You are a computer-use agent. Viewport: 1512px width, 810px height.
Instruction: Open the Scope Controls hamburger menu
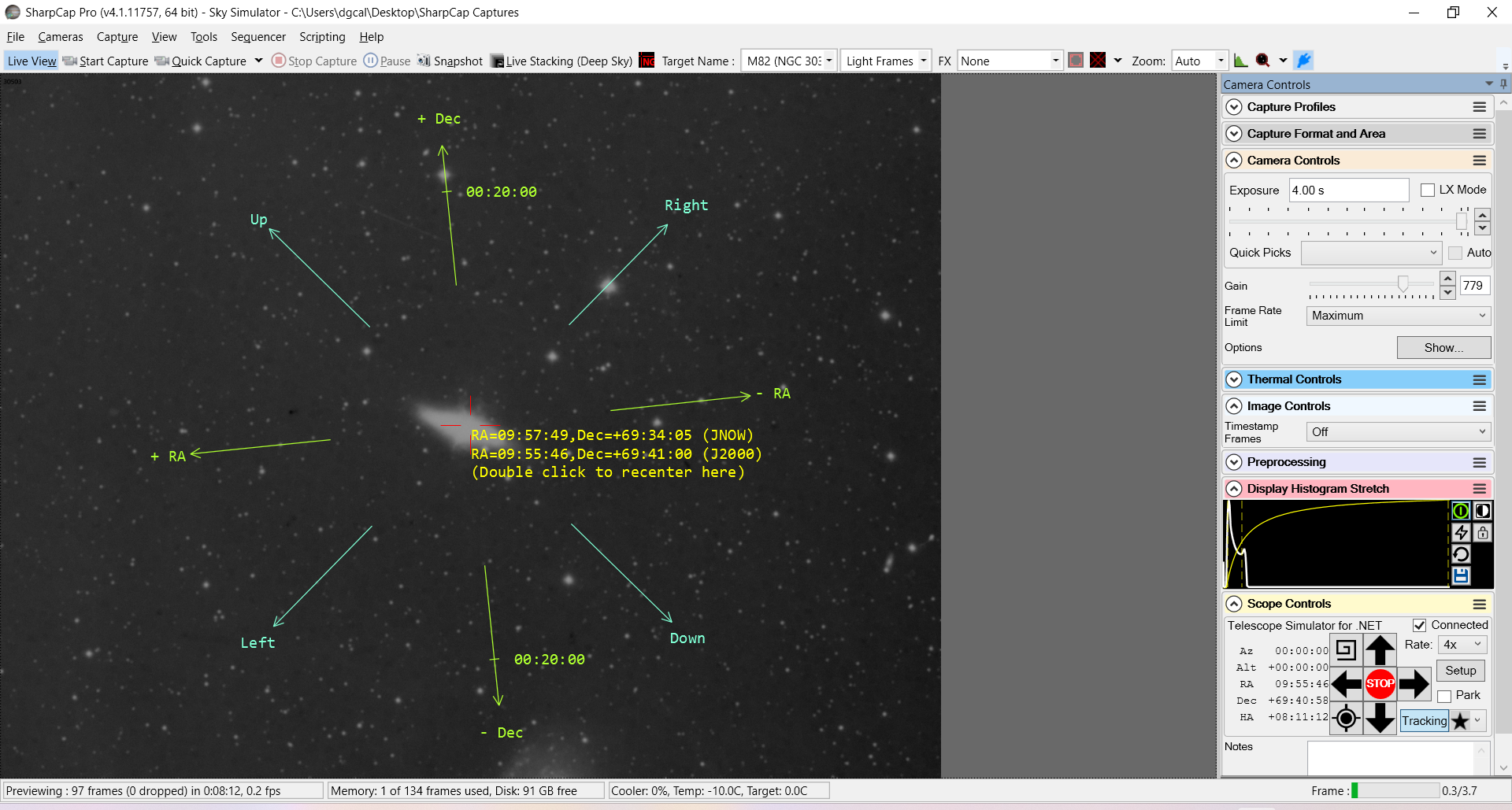[1480, 604]
